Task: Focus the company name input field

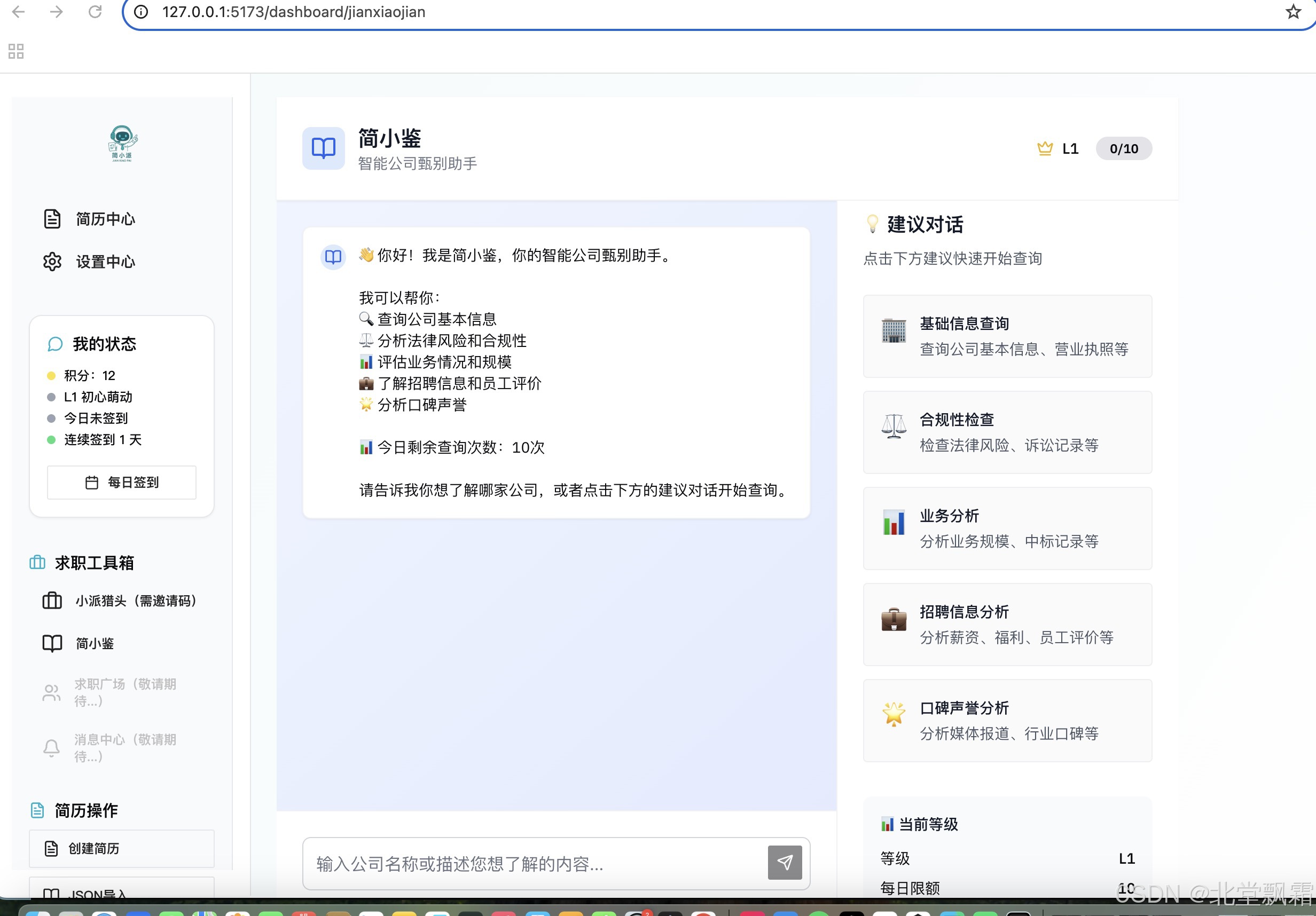Action: click(x=533, y=863)
